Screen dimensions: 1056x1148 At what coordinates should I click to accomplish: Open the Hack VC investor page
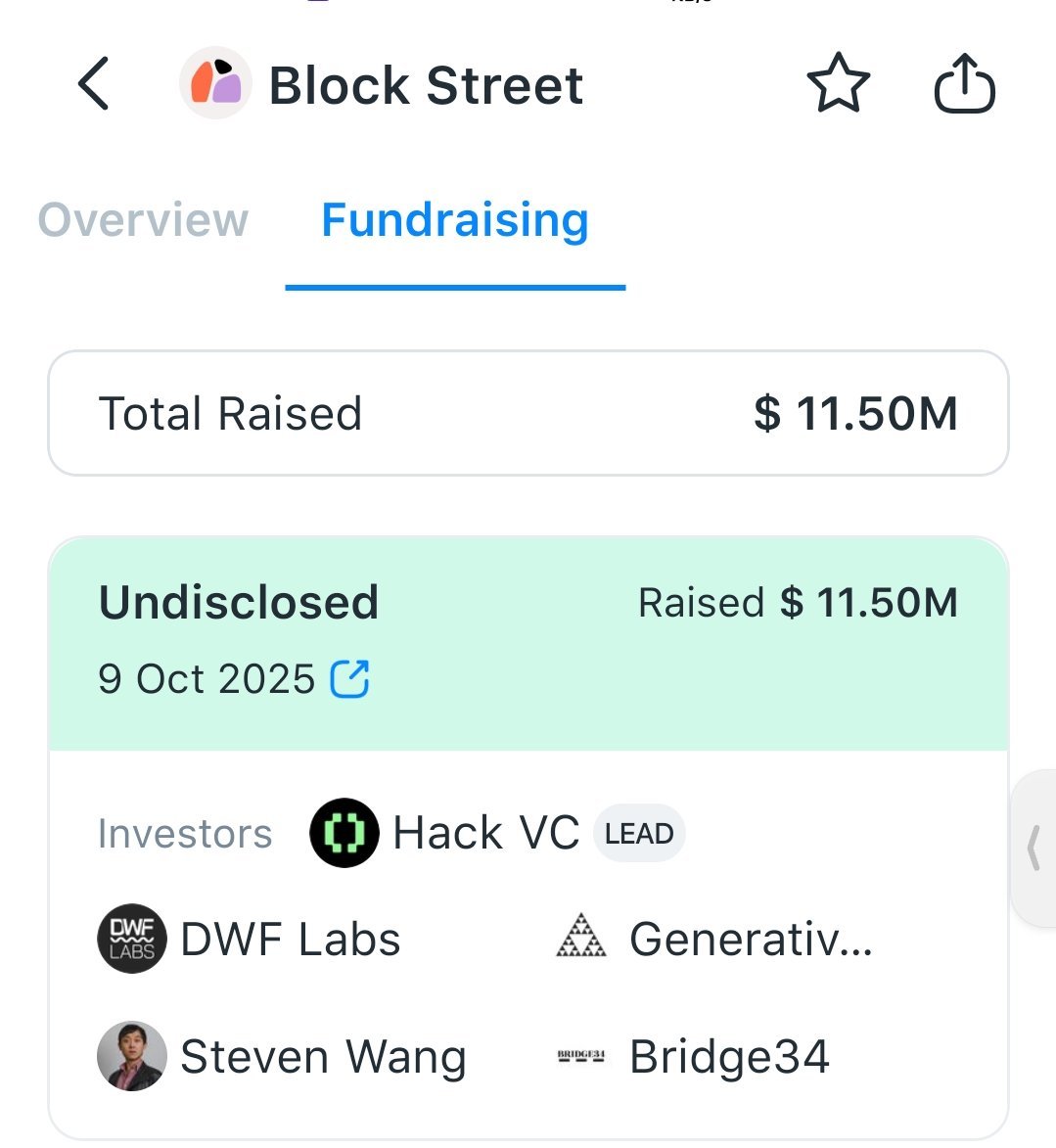(485, 834)
